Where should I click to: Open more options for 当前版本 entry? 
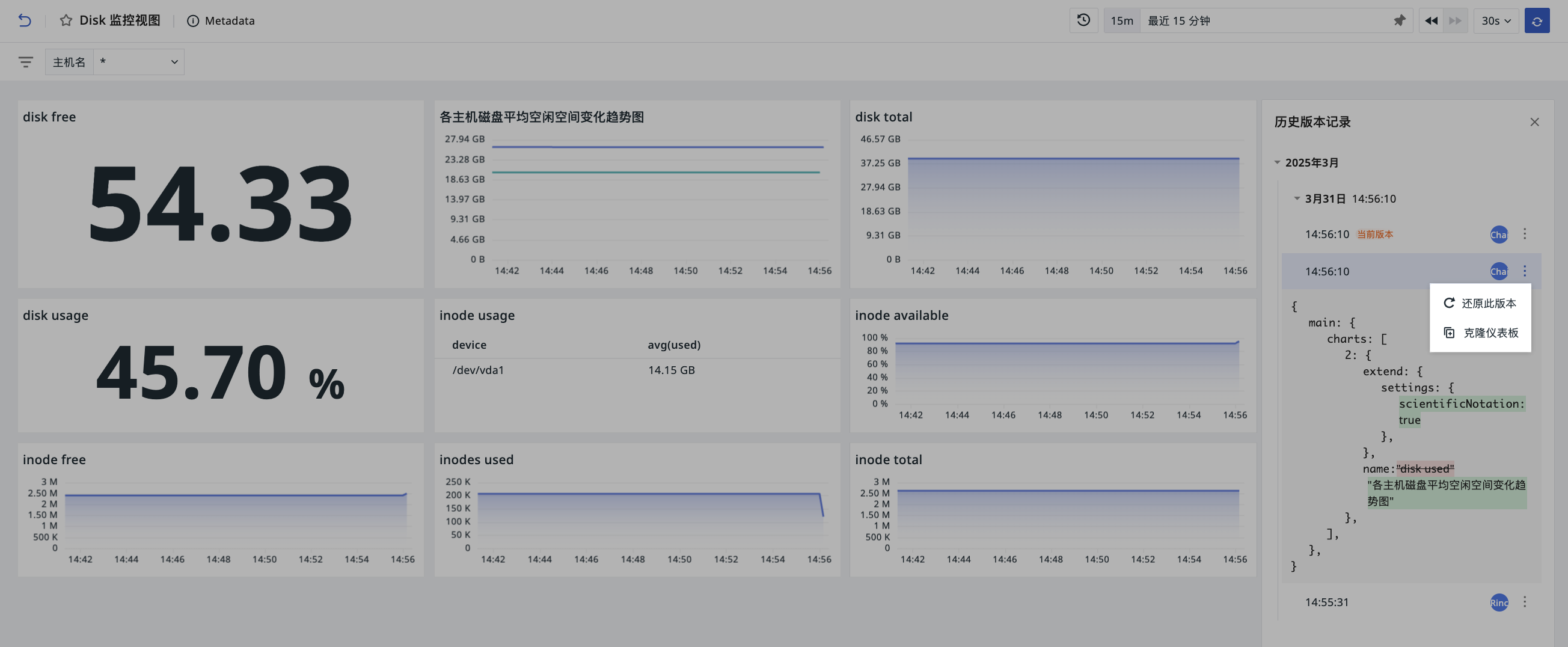[1525, 234]
